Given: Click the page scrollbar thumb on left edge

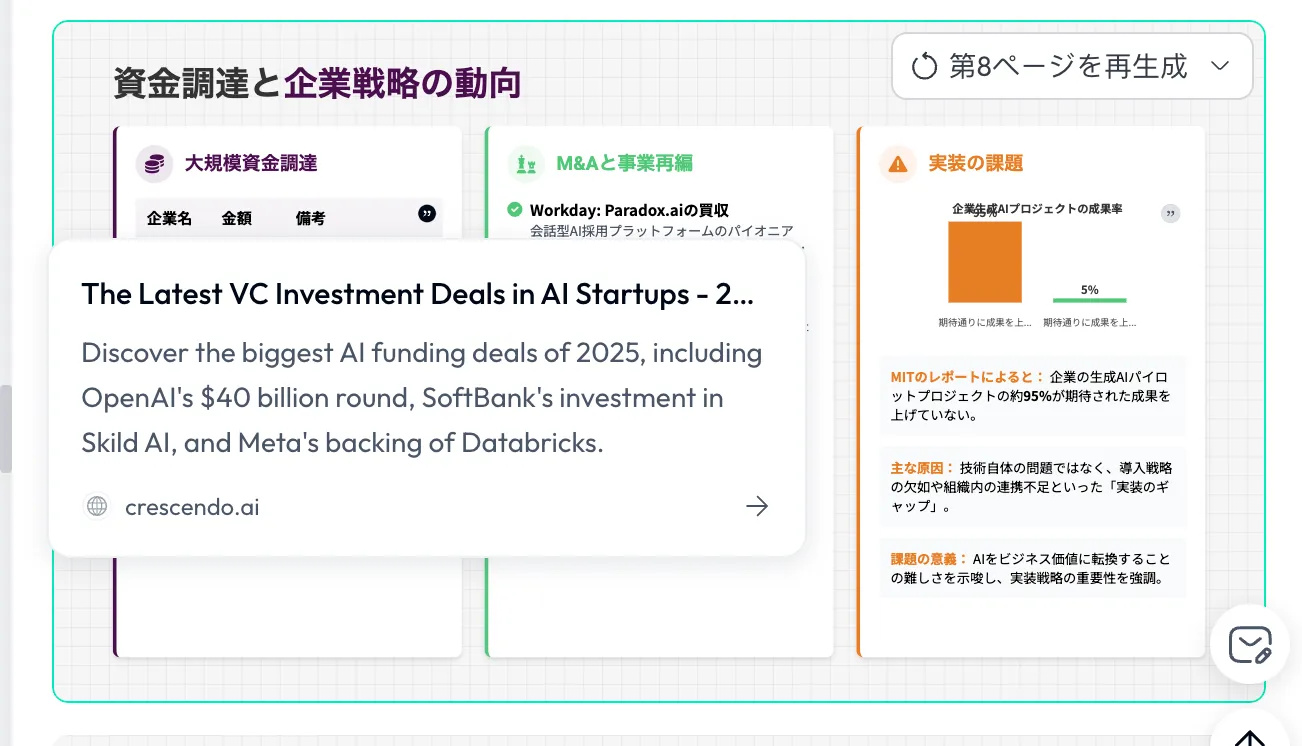Looking at the screenshot, I should 5,429.
